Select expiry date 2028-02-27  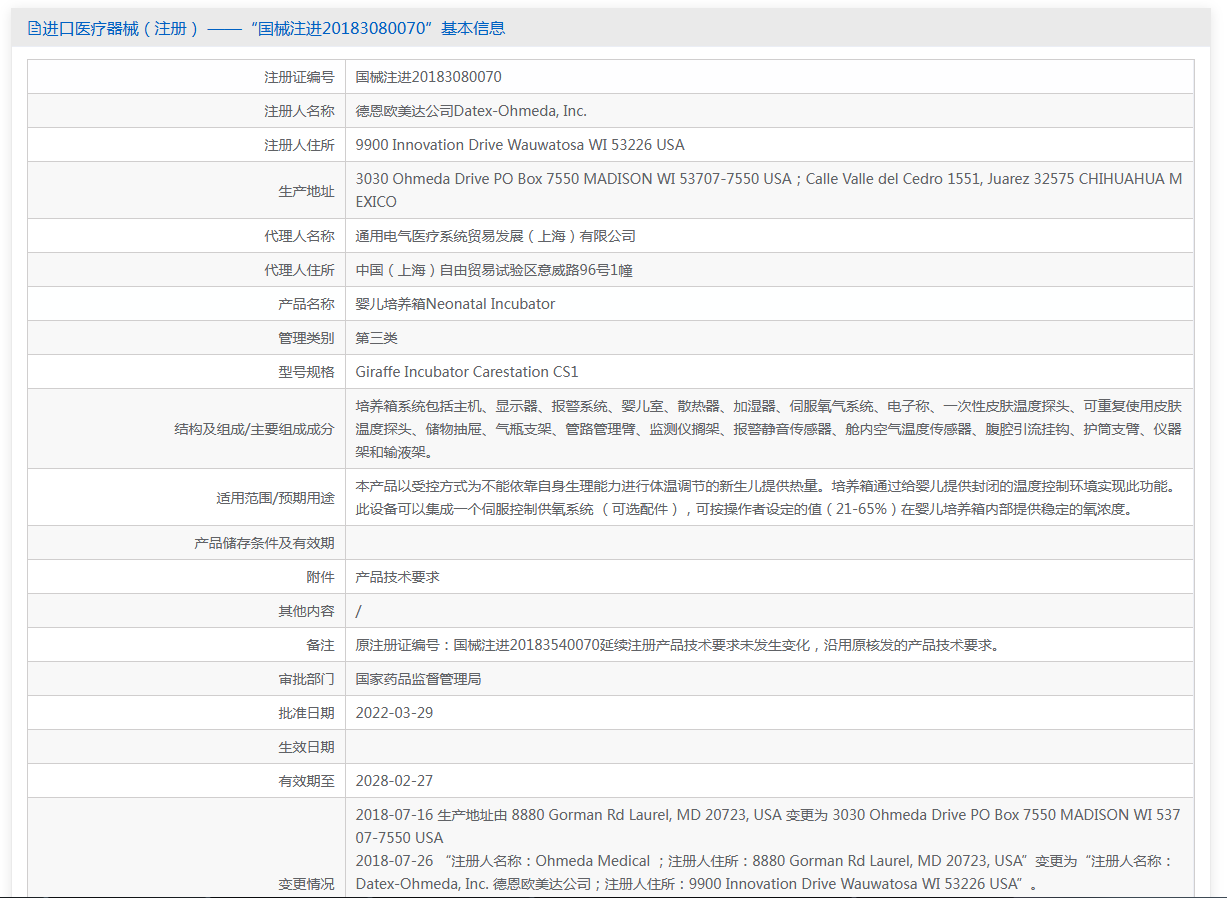pyautogui.click(x=394, y=781)
